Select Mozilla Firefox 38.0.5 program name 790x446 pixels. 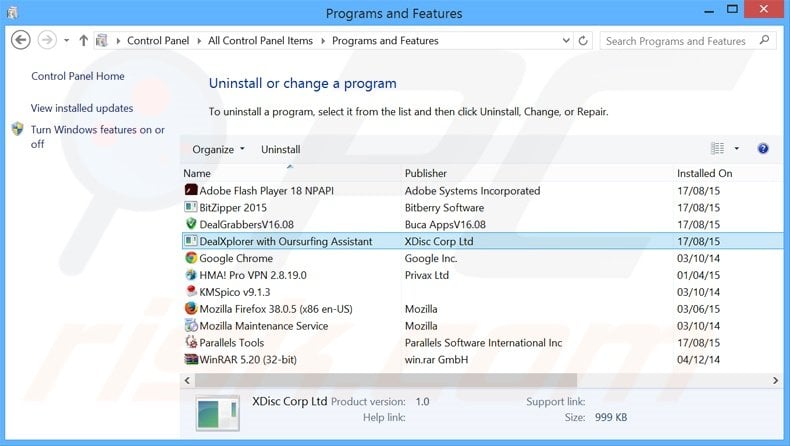click(276, 309)
